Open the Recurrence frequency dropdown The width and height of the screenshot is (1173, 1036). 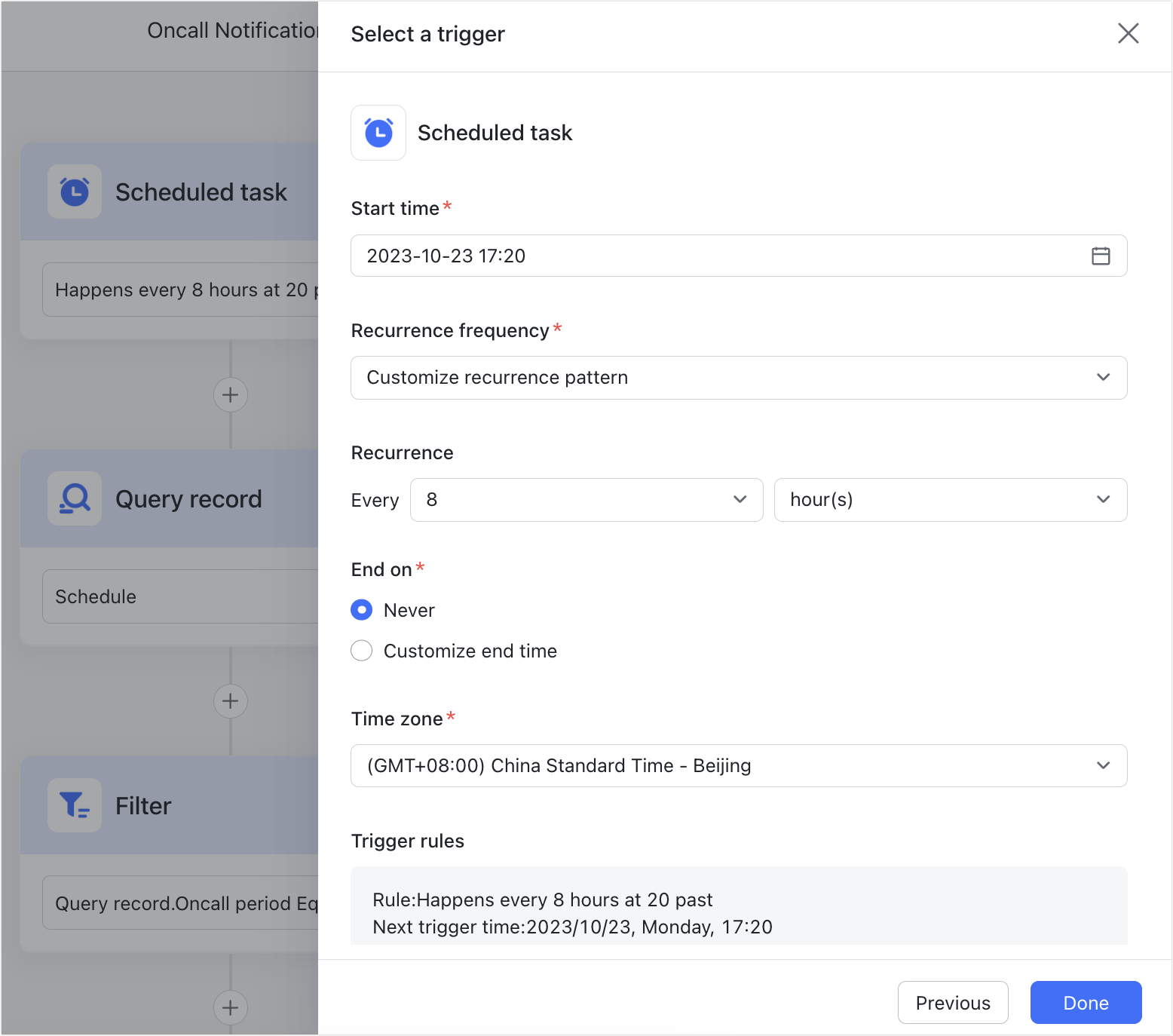[739, 378]
